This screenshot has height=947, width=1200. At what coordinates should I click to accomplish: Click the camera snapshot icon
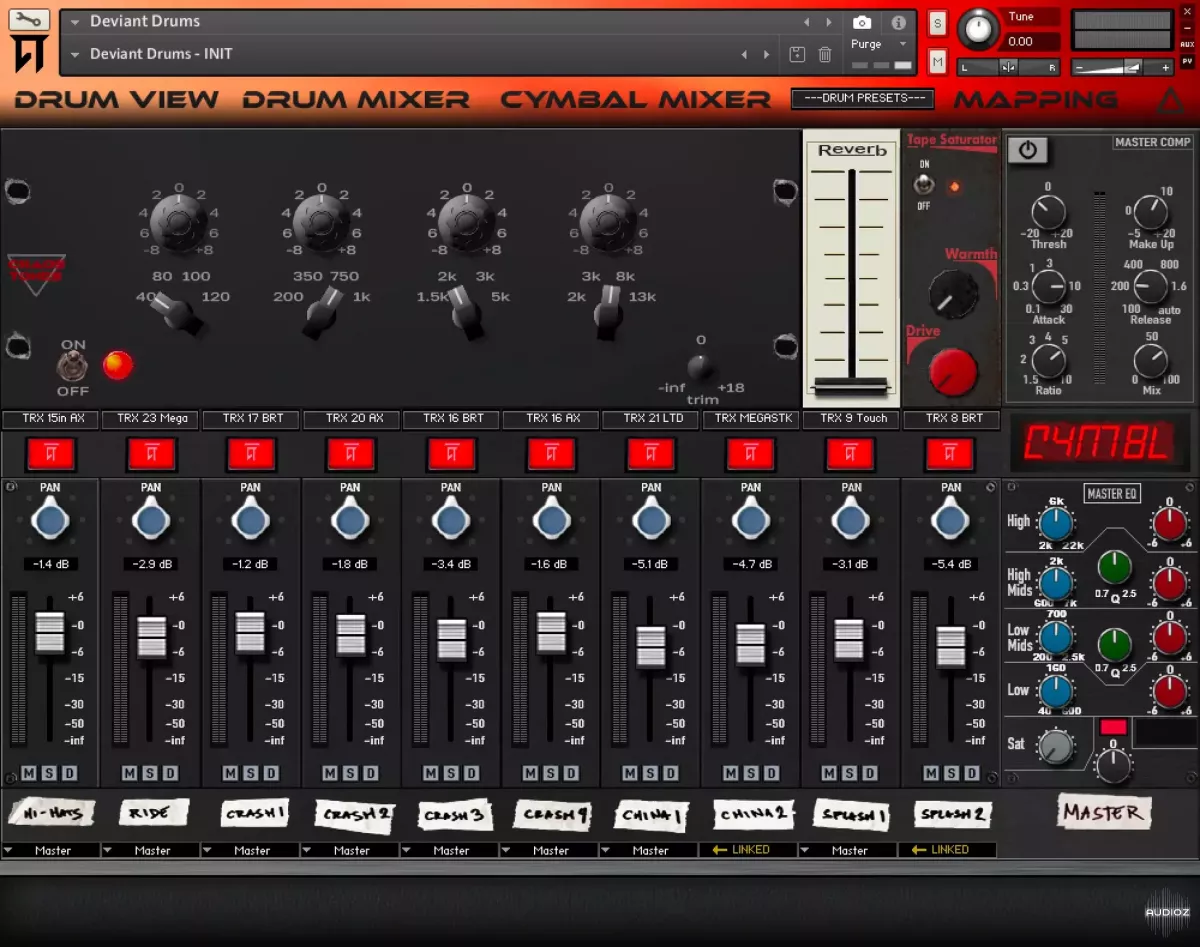[x=862, y=22]
